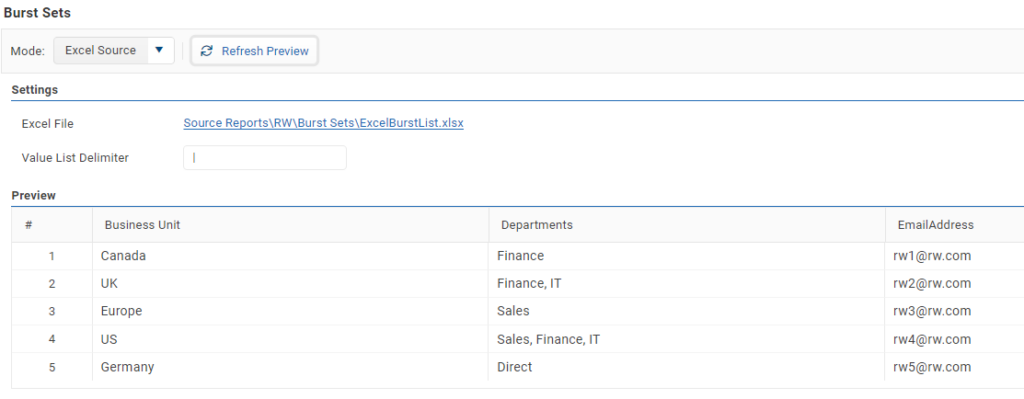Select the UK business unit cell
This screenshot has height=399, width=1024.
pyautogui.click(x=291, y=283)
